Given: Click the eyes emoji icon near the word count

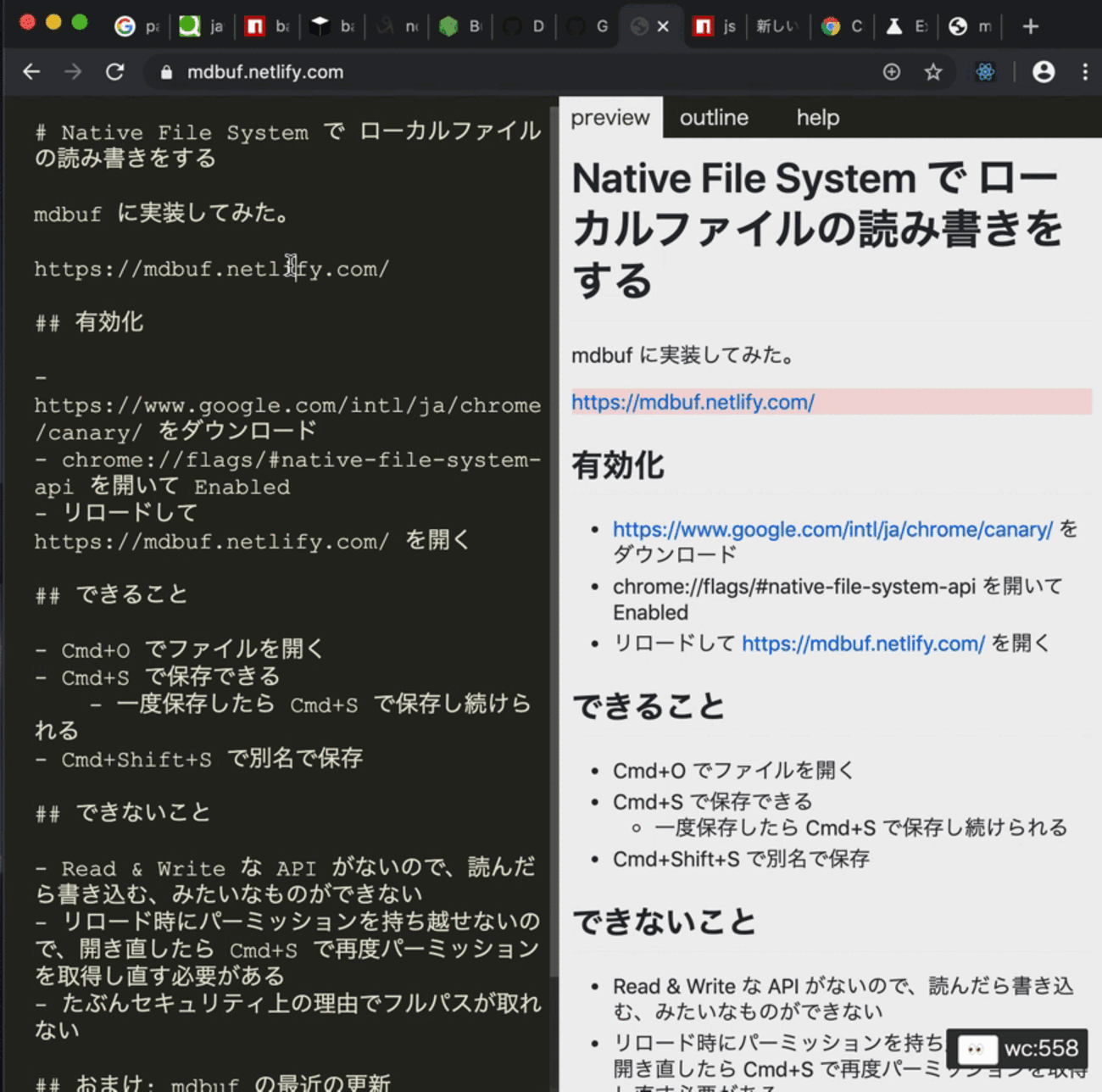Looking at the screenshot, I should coord(977,1049).
